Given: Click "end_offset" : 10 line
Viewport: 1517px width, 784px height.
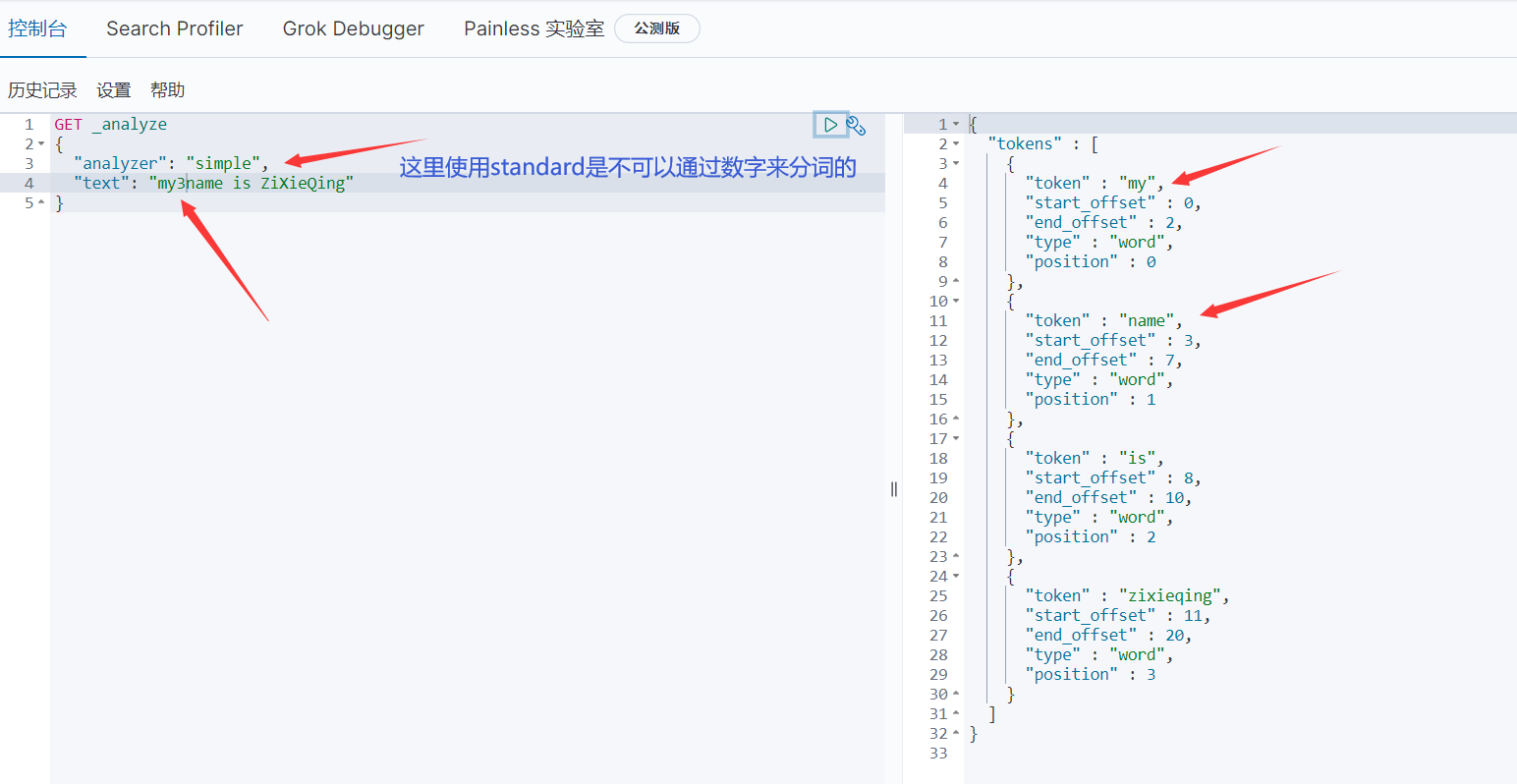Looking at the screenshot, I should pos(1108,497).
